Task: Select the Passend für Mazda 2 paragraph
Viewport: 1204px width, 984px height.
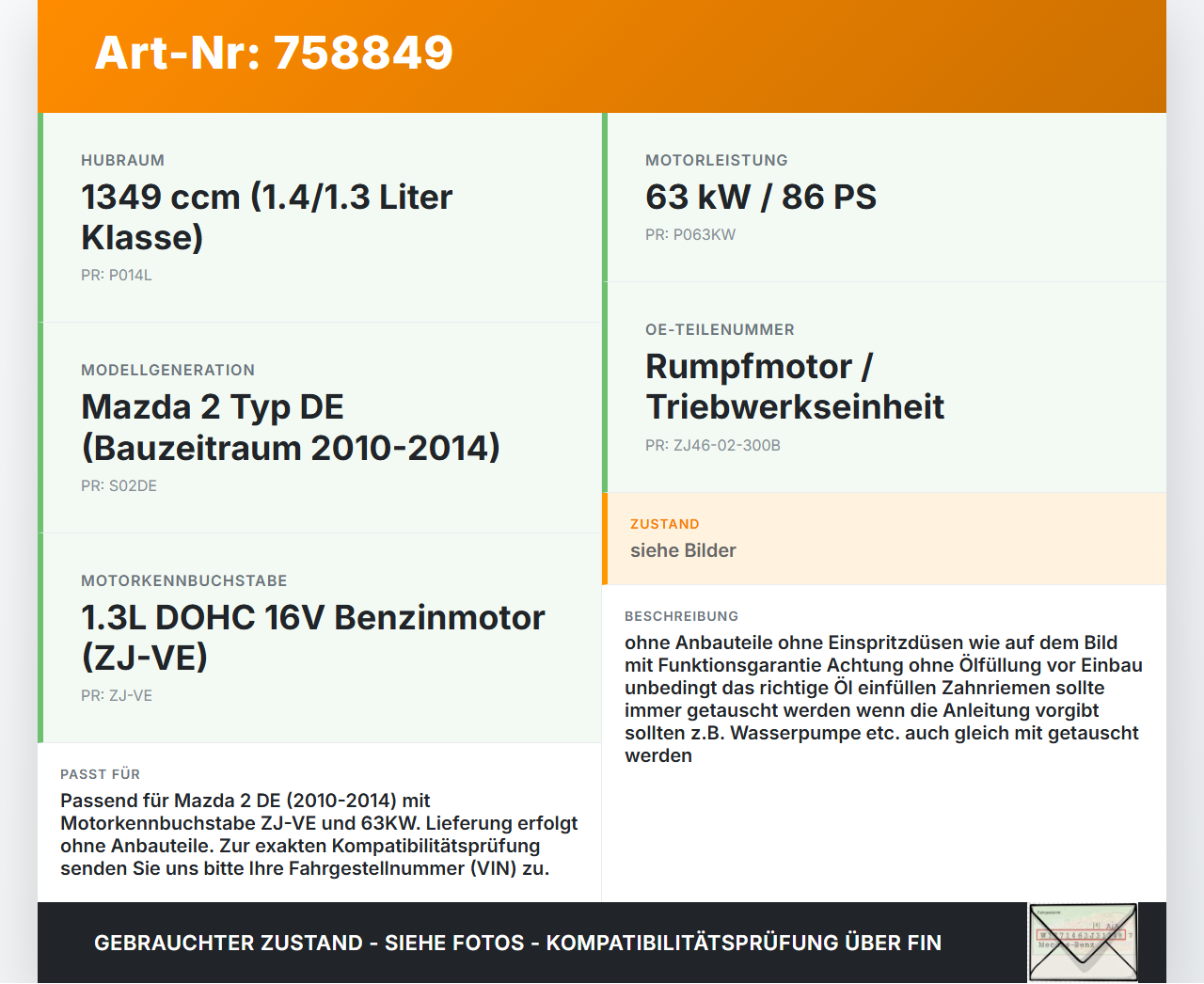Action: point(319,834)
